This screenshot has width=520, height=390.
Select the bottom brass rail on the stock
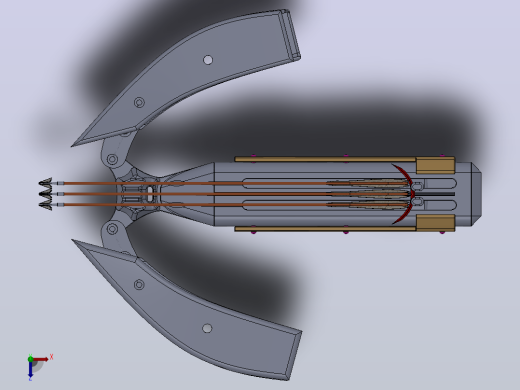click(325, 229)
